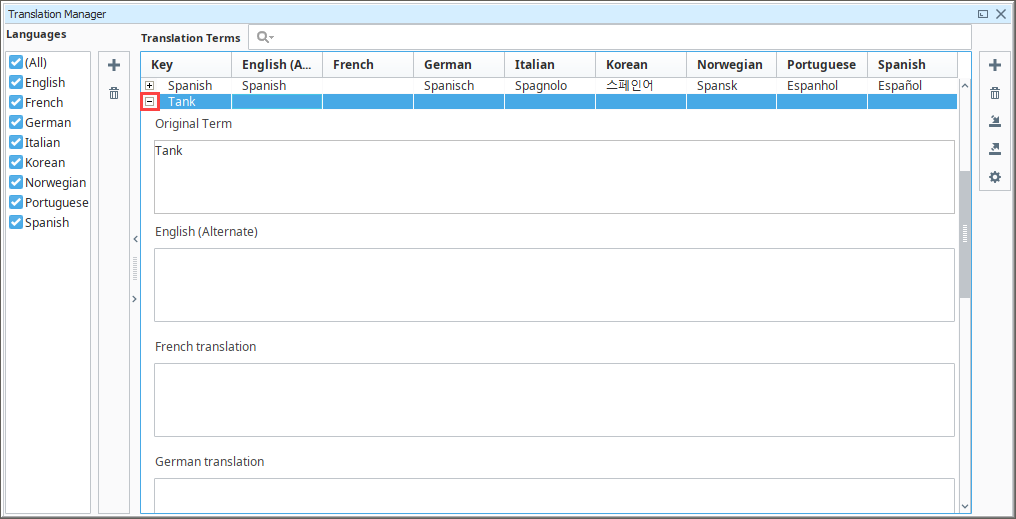Screen dimensions: 1016x519
Task: Collapse Languages panel with left arrow
Action: click(x=135, y=239)
